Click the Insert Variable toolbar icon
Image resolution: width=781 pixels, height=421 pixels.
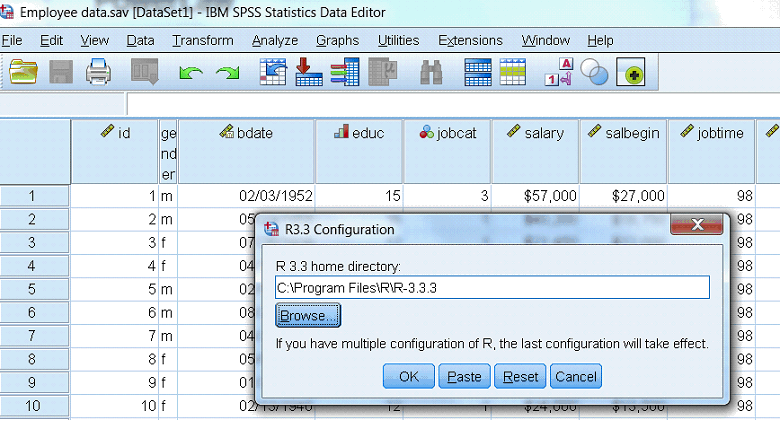(x=513, y=72)
